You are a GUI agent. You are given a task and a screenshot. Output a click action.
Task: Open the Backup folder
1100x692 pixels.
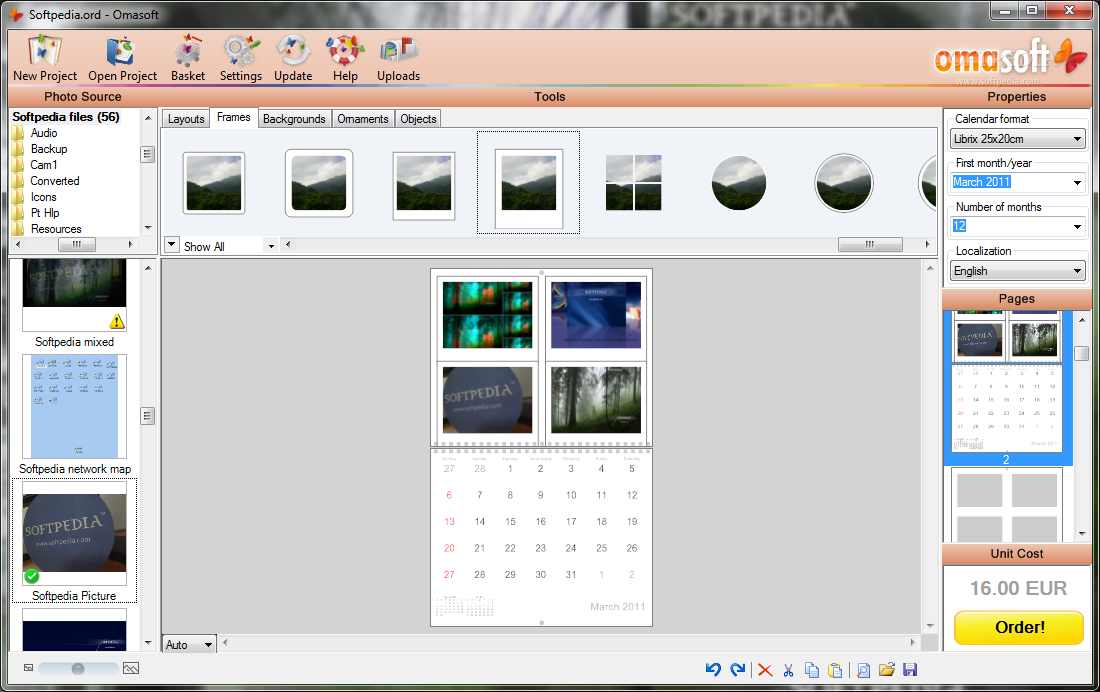48,149
